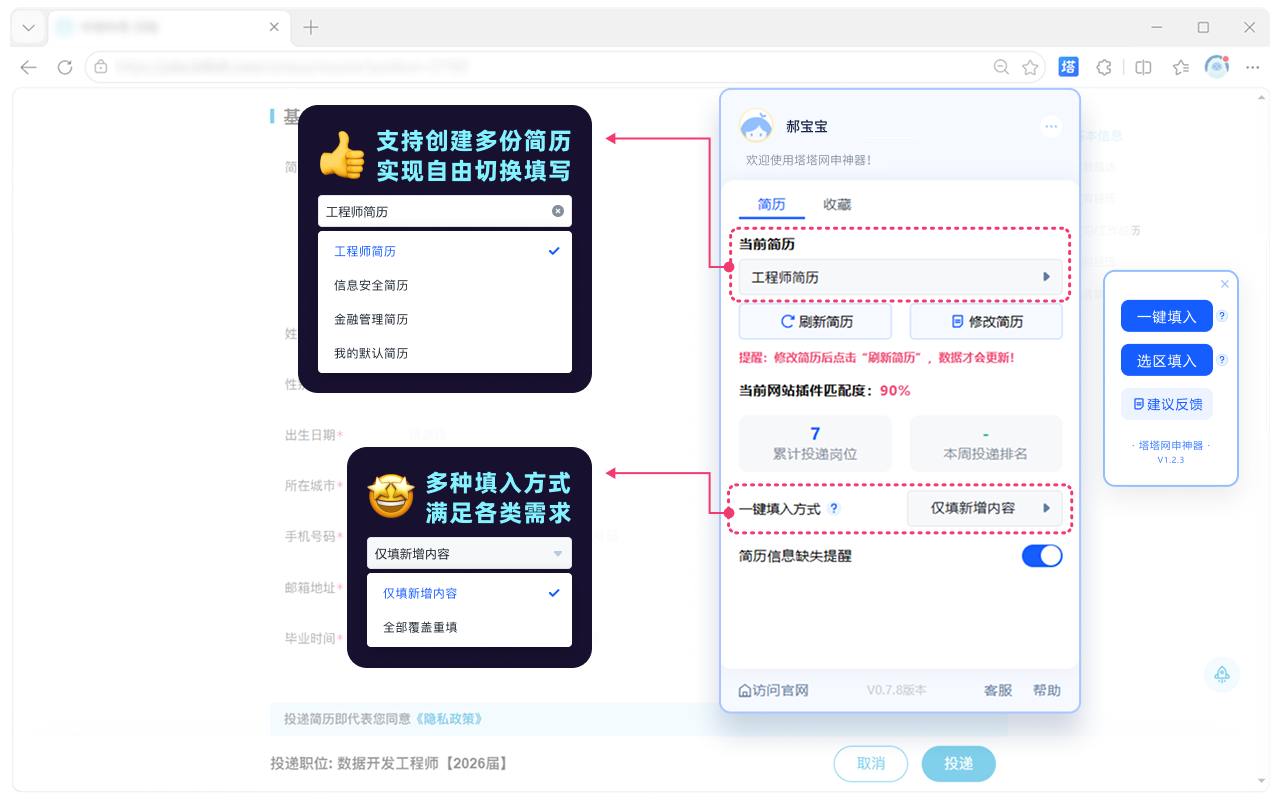Open the favorites list icon

[x=1181, y=67]
